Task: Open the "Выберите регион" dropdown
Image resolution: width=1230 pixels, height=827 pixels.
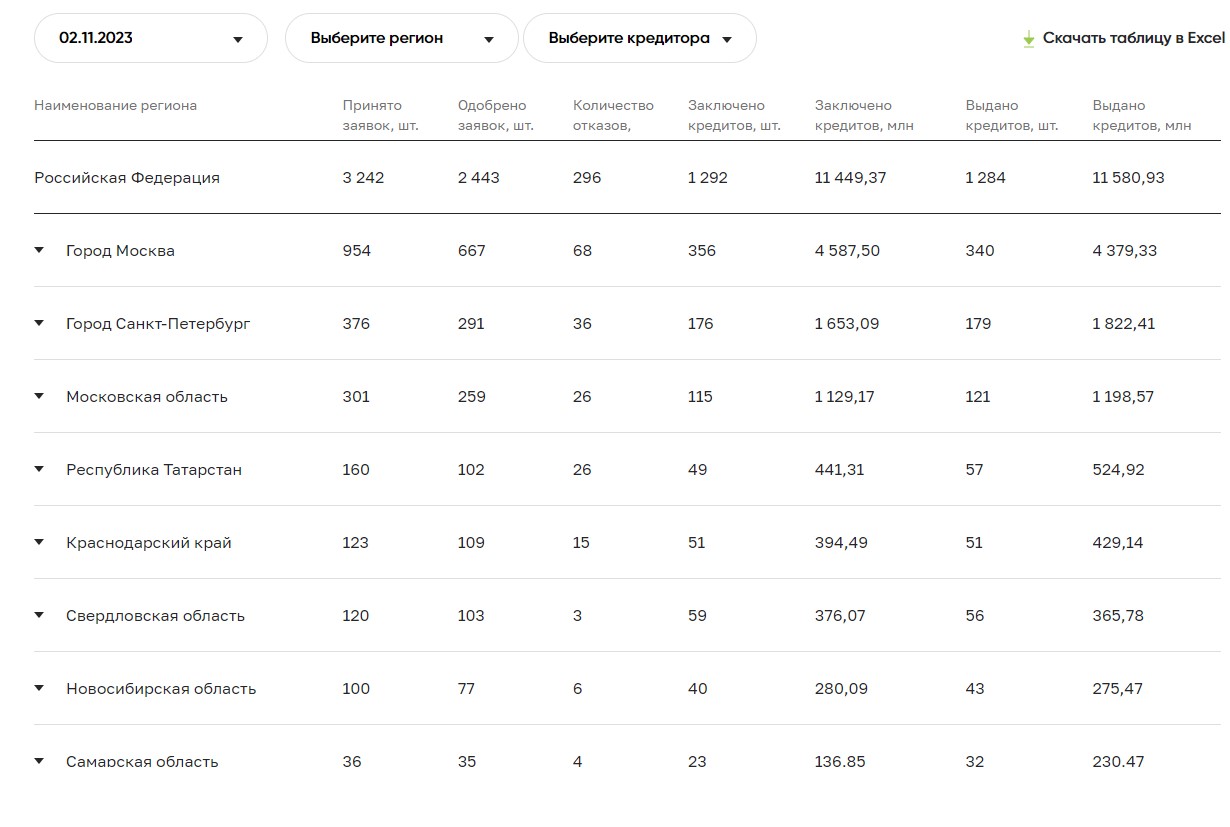Action: tap(401, 39)
